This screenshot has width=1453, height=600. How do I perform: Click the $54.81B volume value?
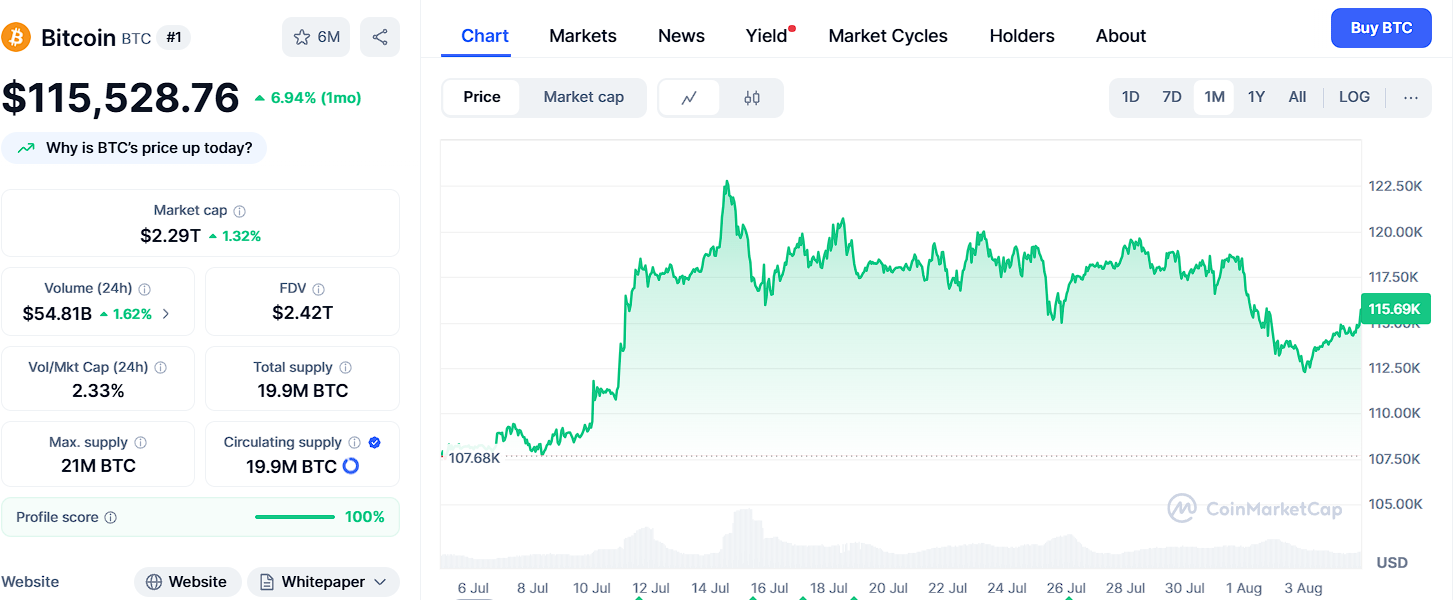click(x=57, y=314)
